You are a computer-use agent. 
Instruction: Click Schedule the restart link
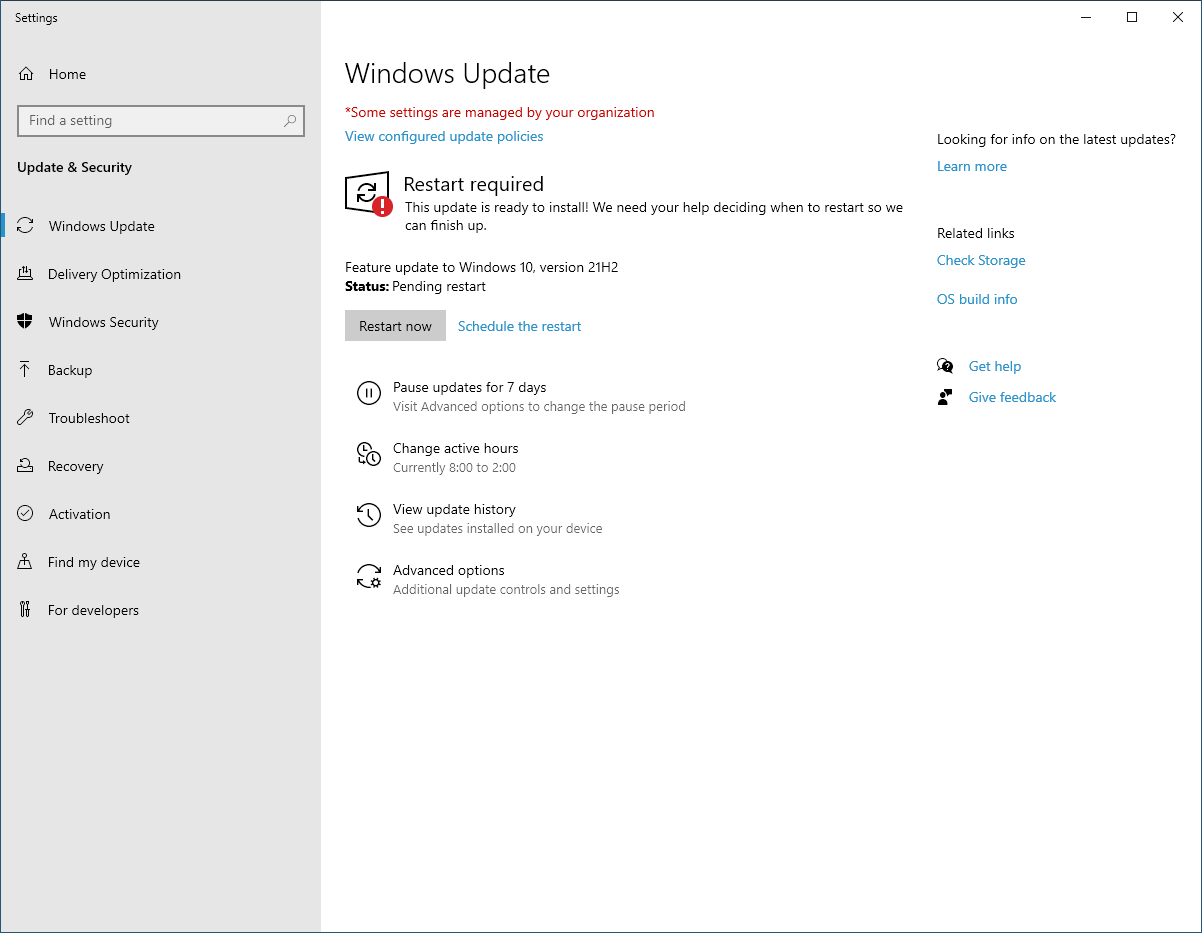click(519, 326)
